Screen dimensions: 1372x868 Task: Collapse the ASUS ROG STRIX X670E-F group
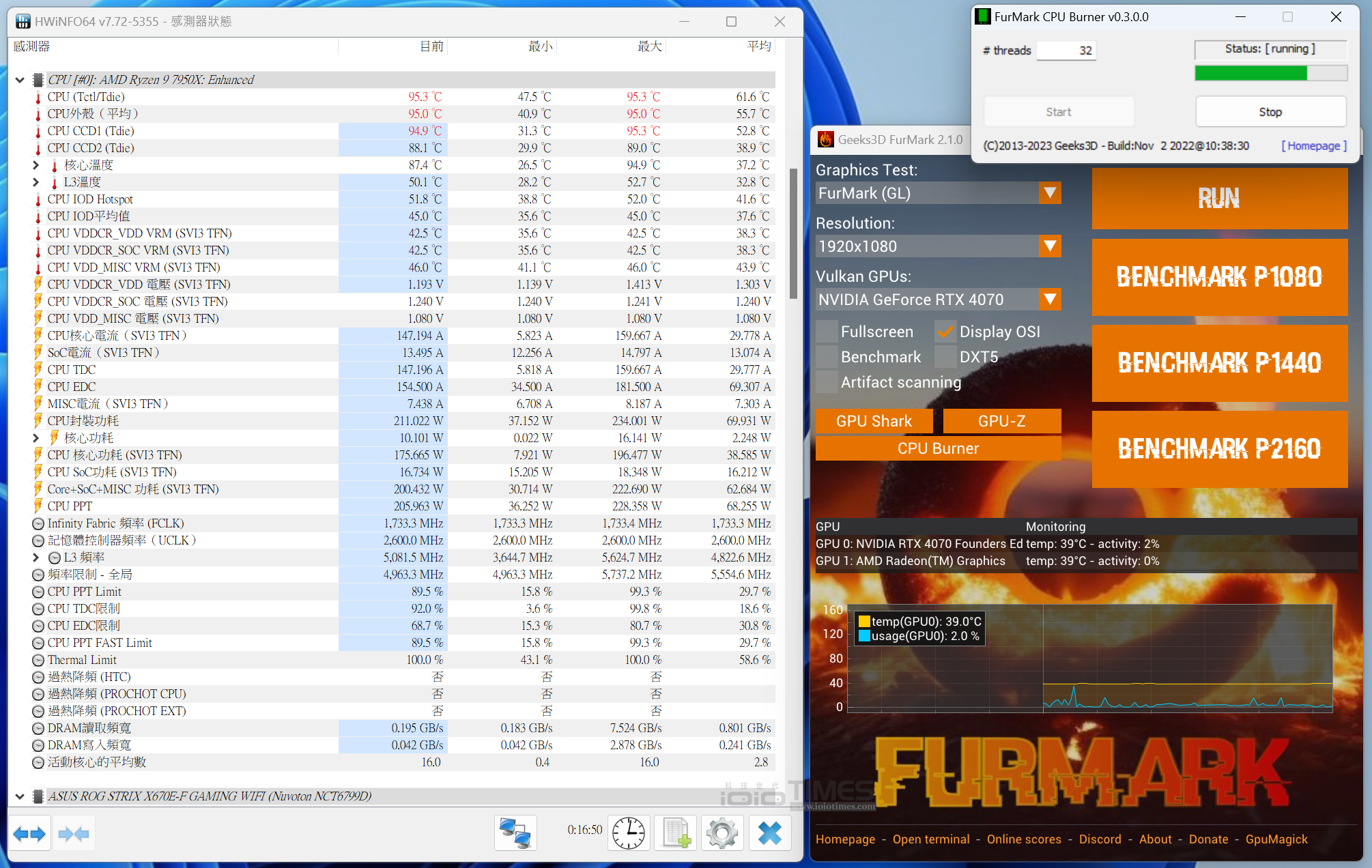point(20,796)
